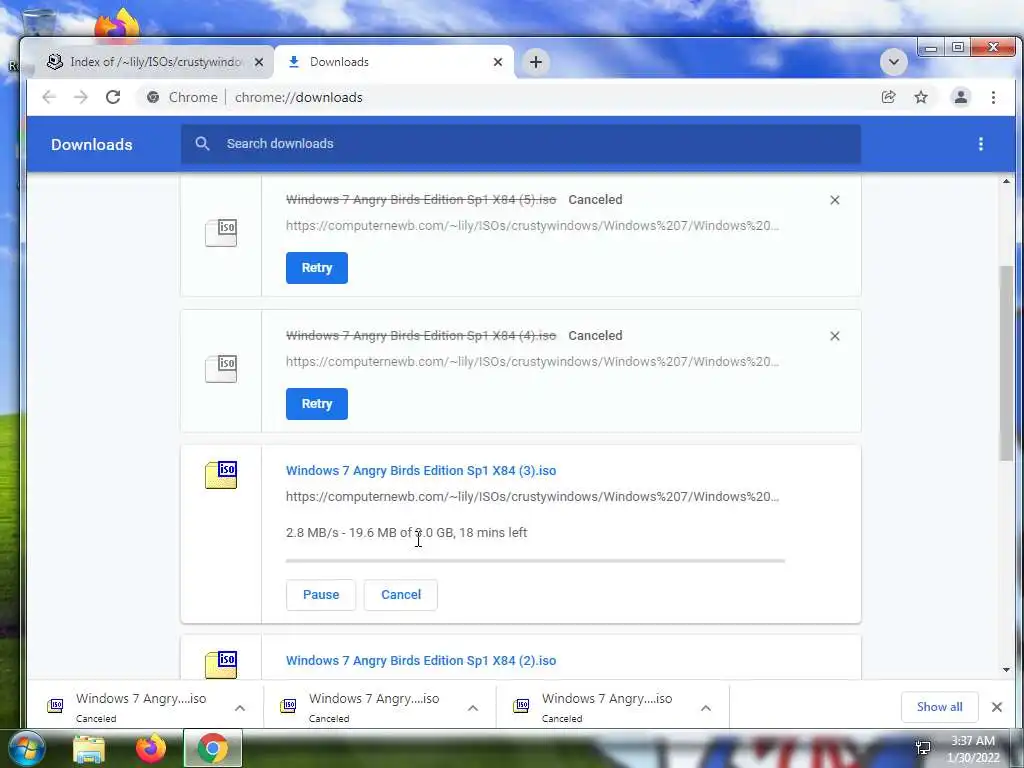
Task: Click the network tray icon
Action: click(923, 748)
